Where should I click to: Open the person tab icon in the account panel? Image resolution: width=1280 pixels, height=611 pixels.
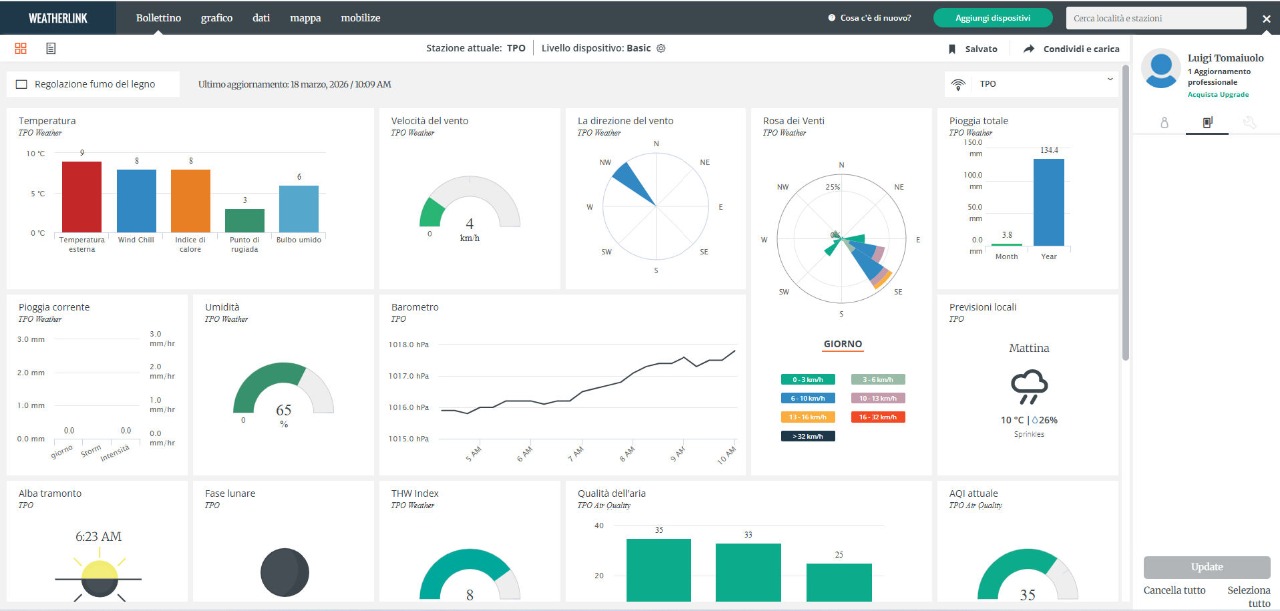click(1164, 123)
